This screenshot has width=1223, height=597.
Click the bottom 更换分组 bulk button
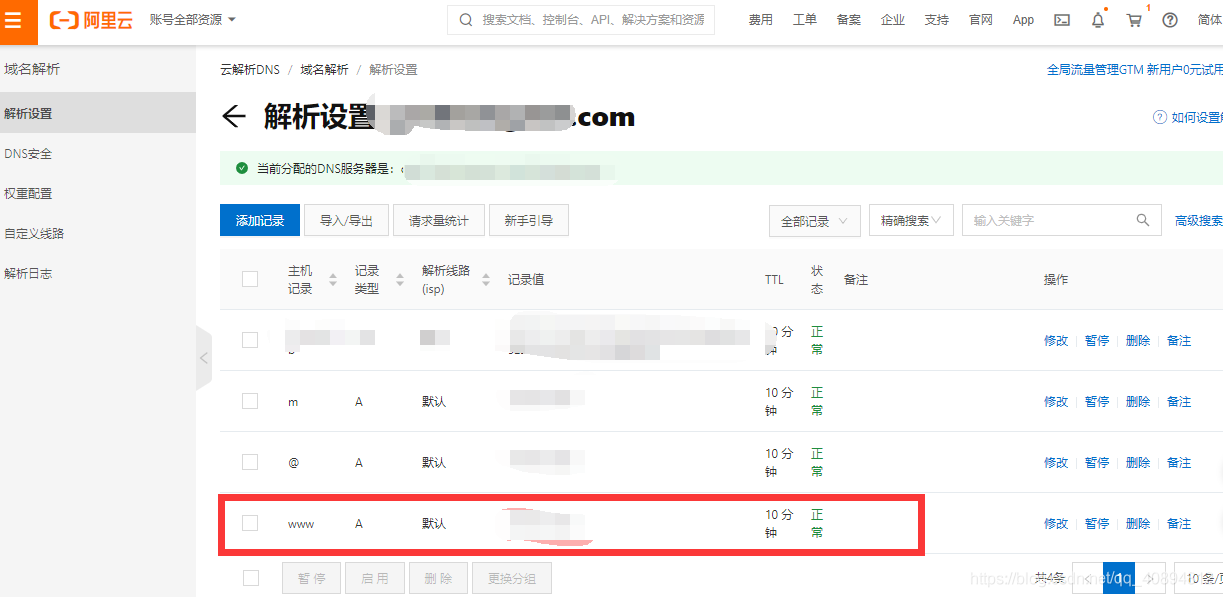pos(512,578)
